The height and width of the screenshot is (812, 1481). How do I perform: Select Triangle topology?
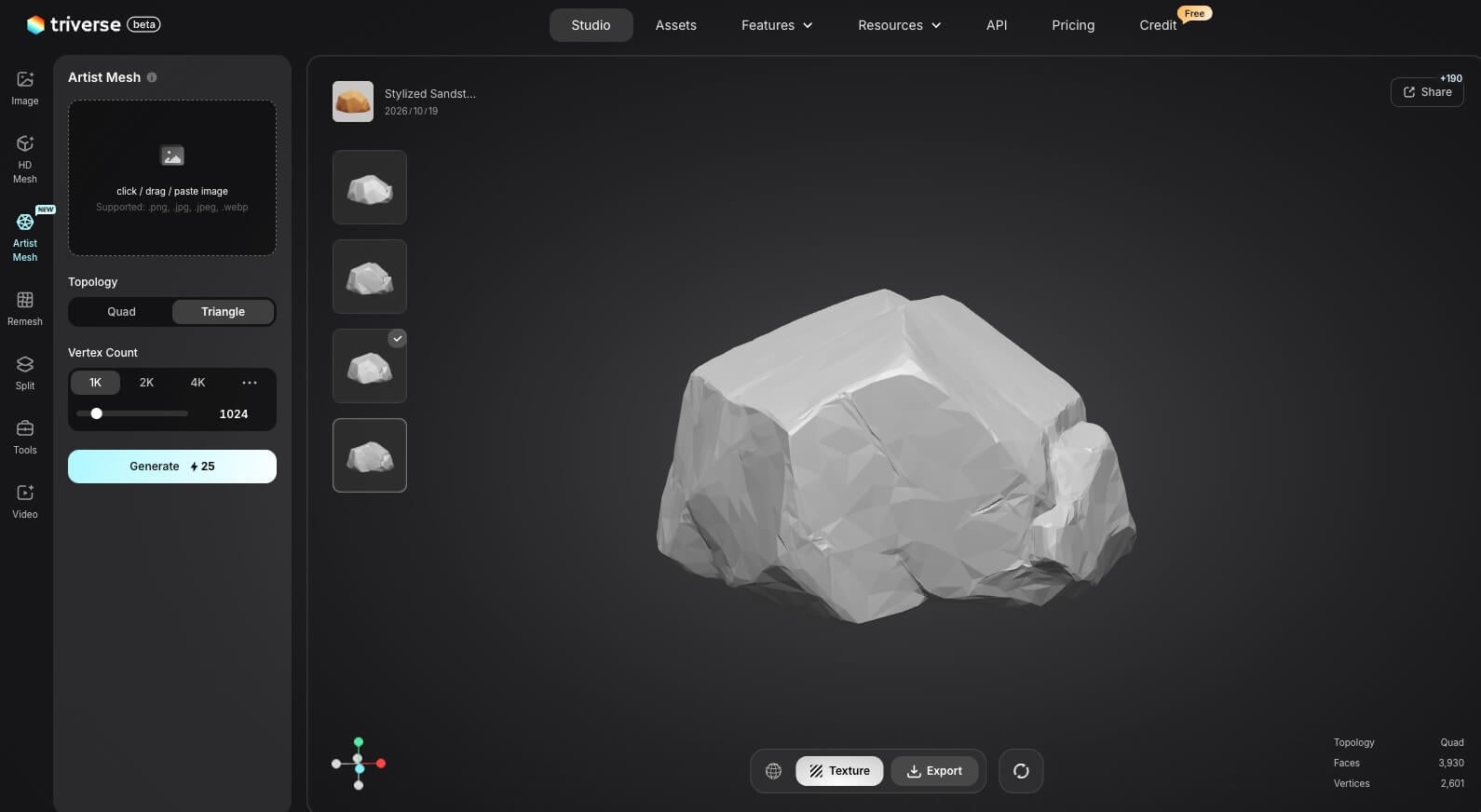[x=224, y=312]
